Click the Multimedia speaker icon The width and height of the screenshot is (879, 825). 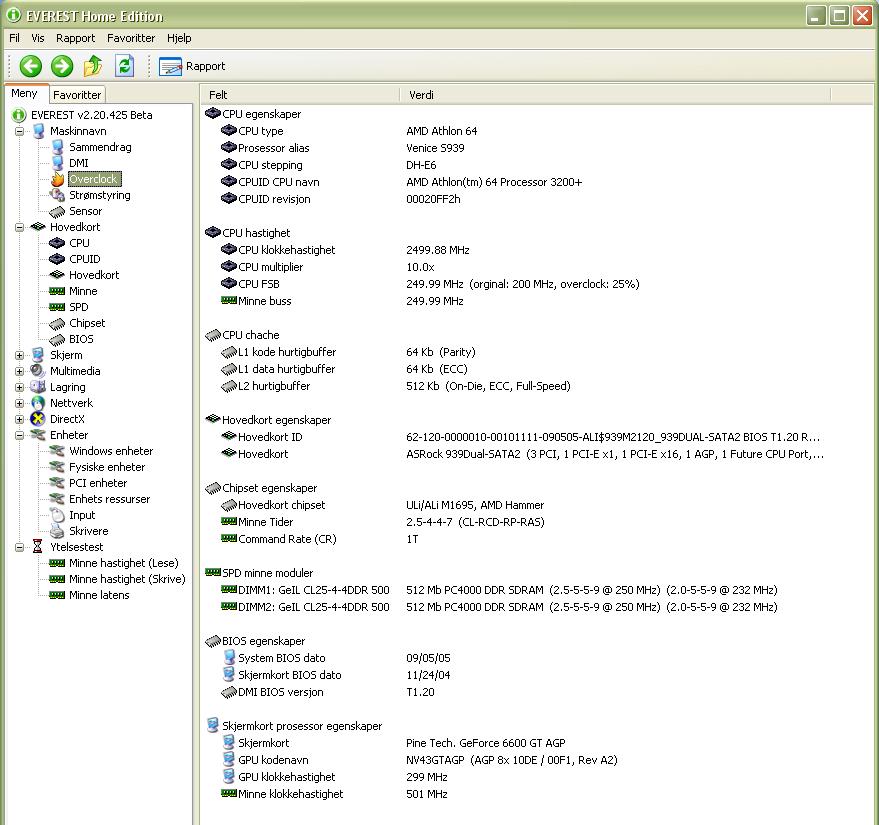(38, 371)
